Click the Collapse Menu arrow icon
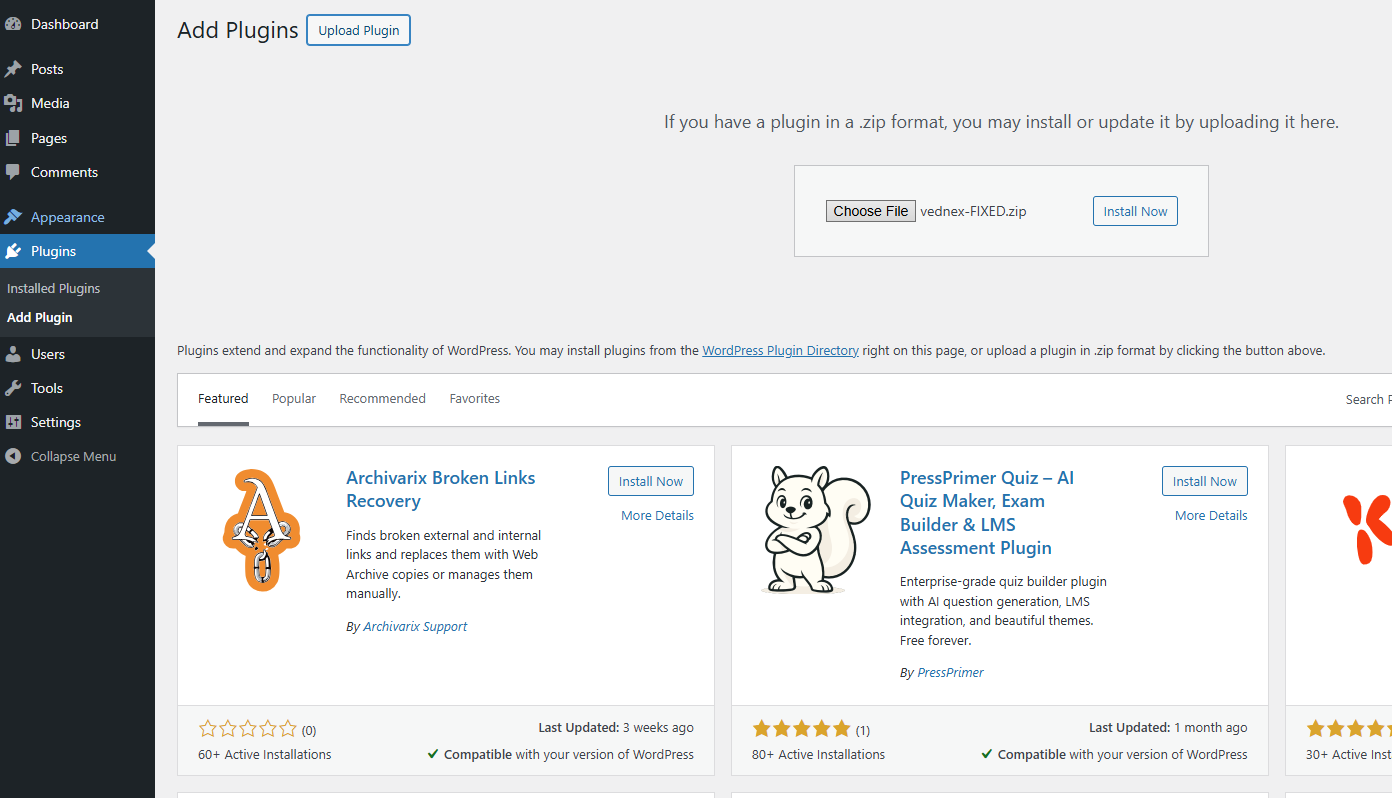Image resolution: width=1392 pixels, height=798 pixels. 13,456
